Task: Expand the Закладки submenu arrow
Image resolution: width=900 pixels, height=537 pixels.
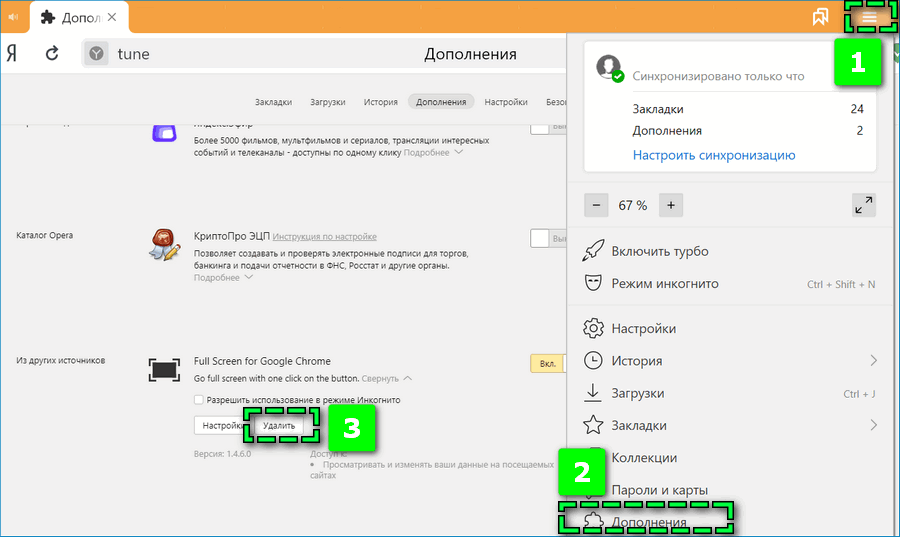Action: click(873, 425)
